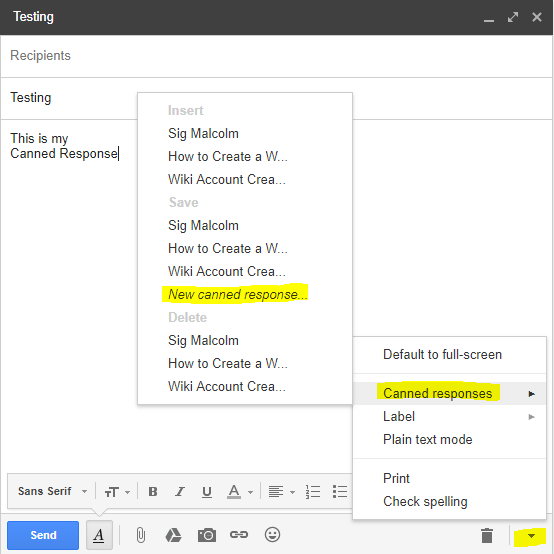Open the Sans Serif font dropdown
The height and width of the screenshot is (554, 554).
pos(52,491)
